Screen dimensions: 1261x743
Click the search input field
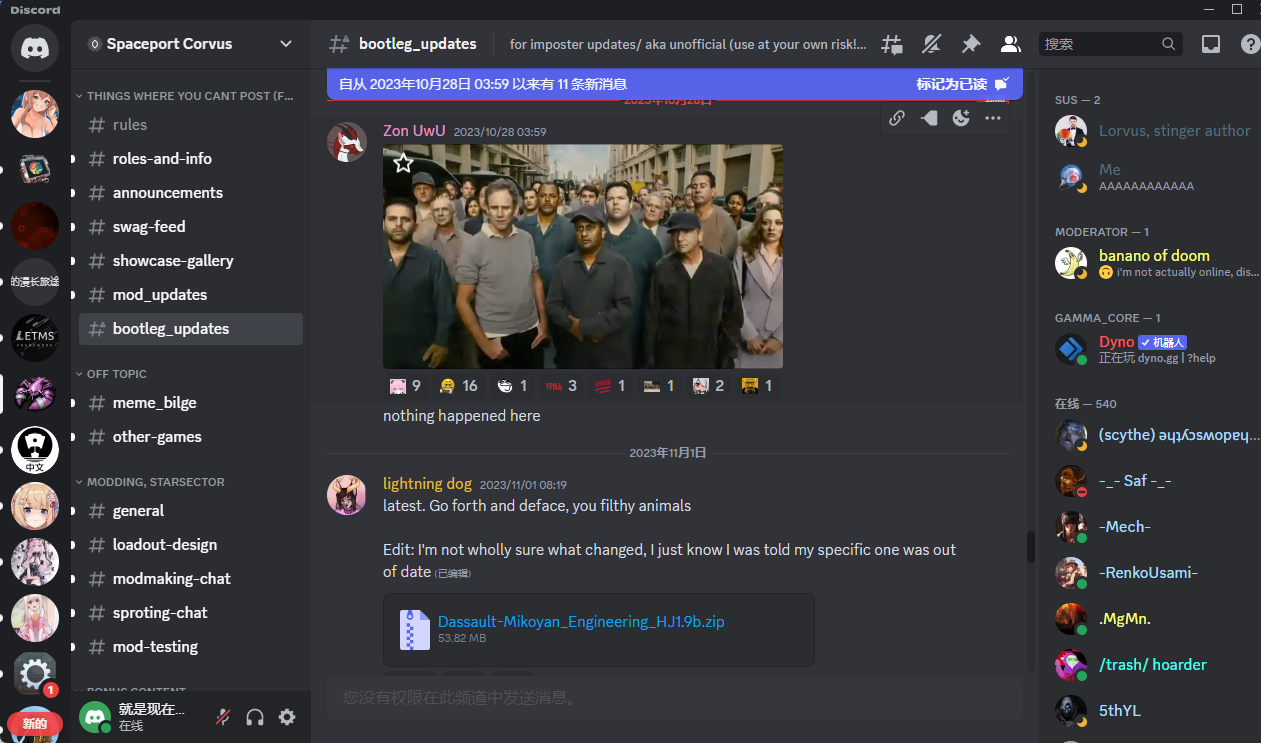tap(1100, 44)
